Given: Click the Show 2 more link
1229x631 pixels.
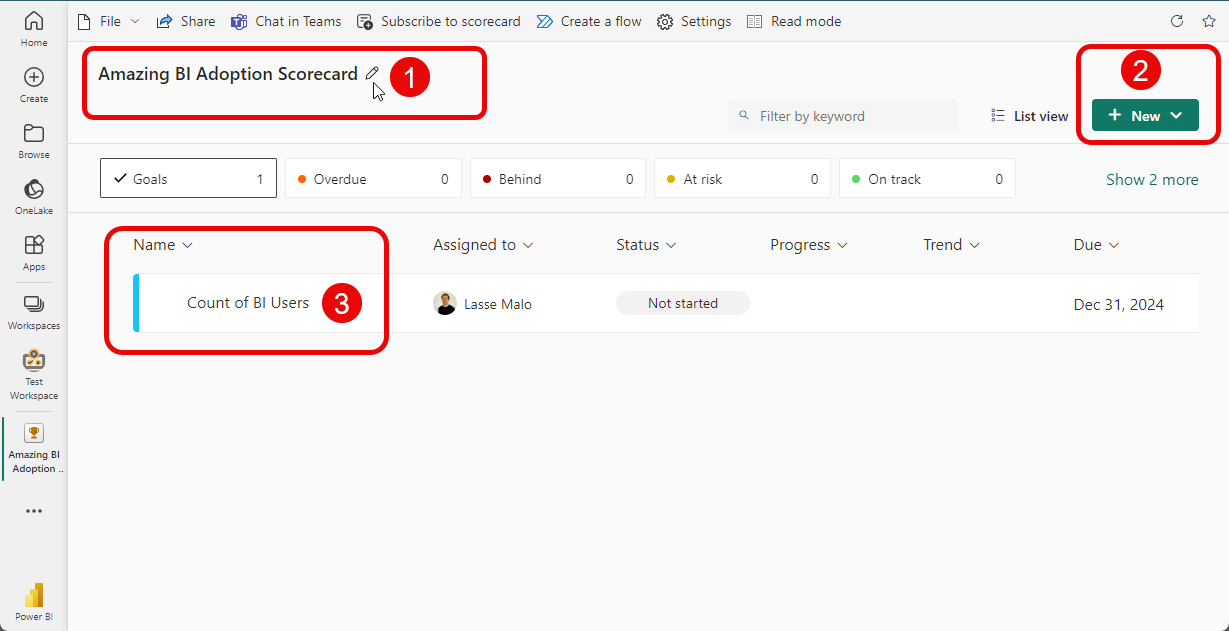Looking at the screenshot, I should coord(1152,180).
